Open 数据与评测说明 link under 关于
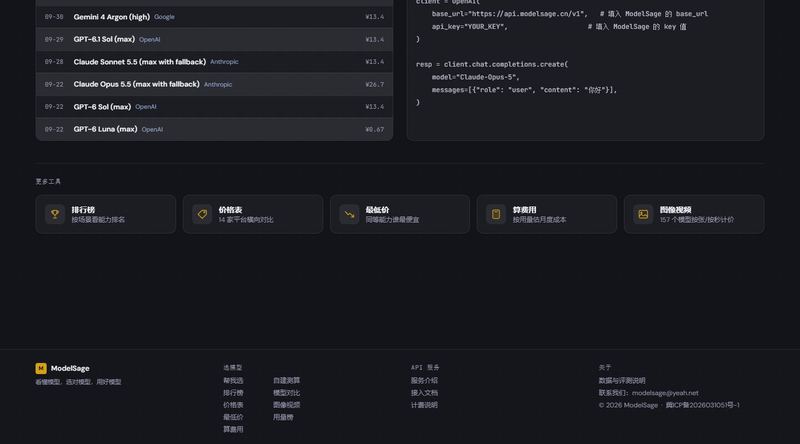 pos(622,381)
